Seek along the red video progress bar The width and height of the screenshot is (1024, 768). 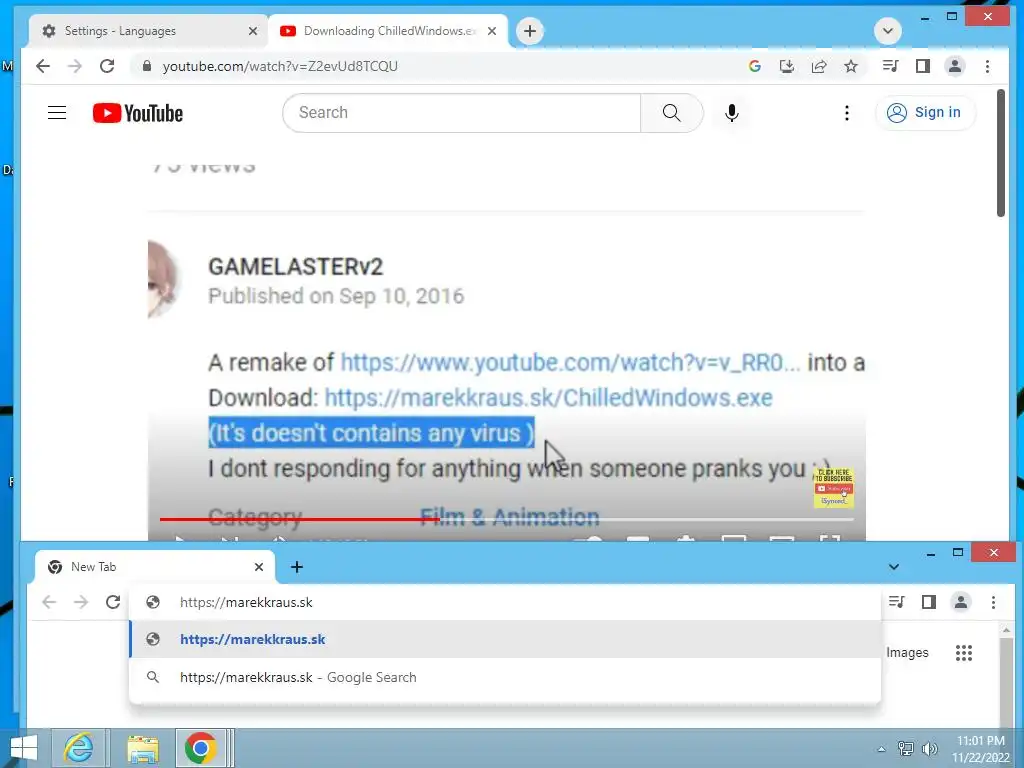point(507,520)
